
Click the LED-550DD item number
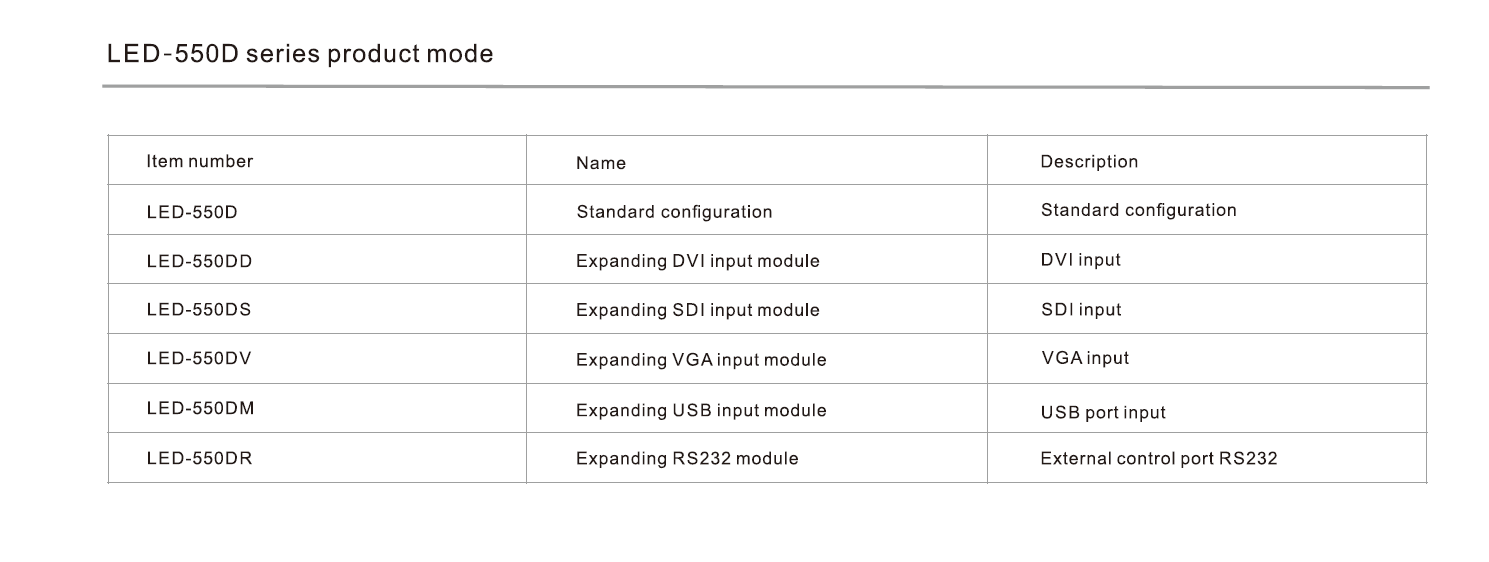199,261
